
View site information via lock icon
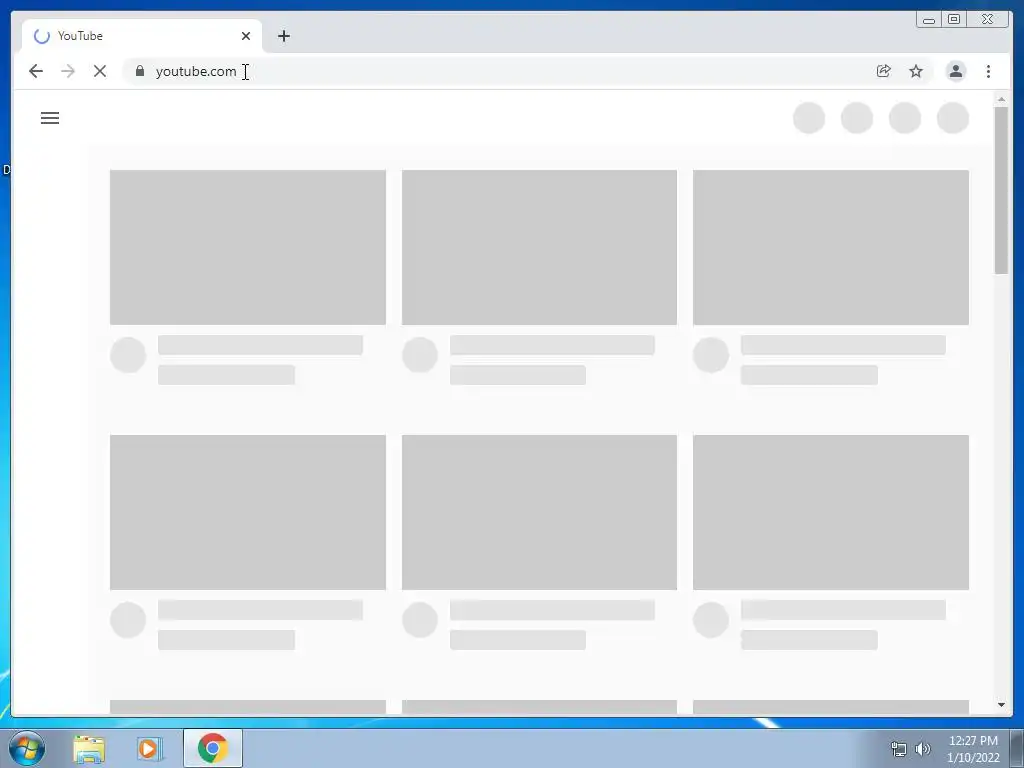[x=140, y=71]
